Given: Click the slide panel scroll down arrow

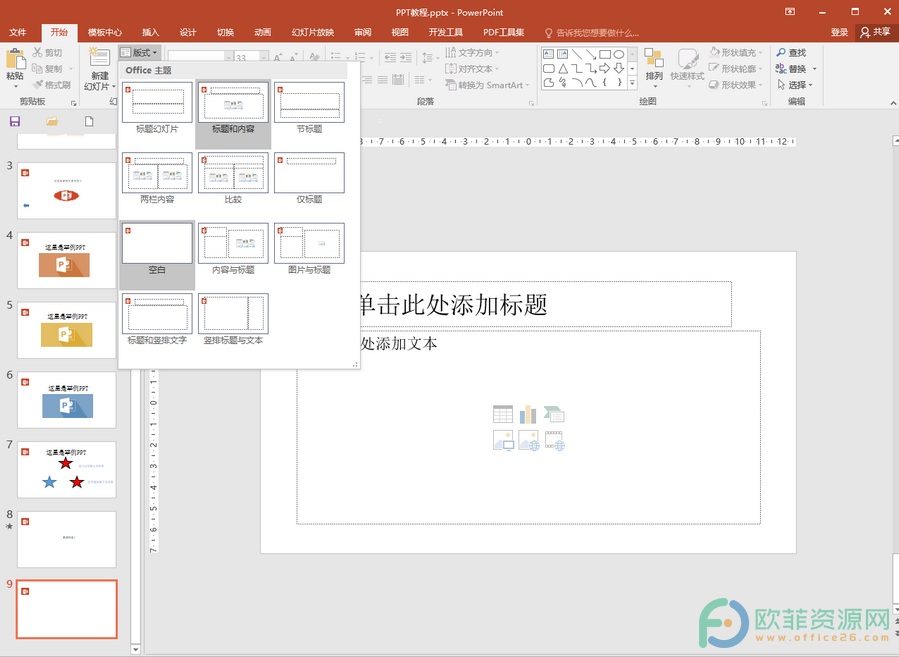Looking at the screenshot, I should pos(135,650).
